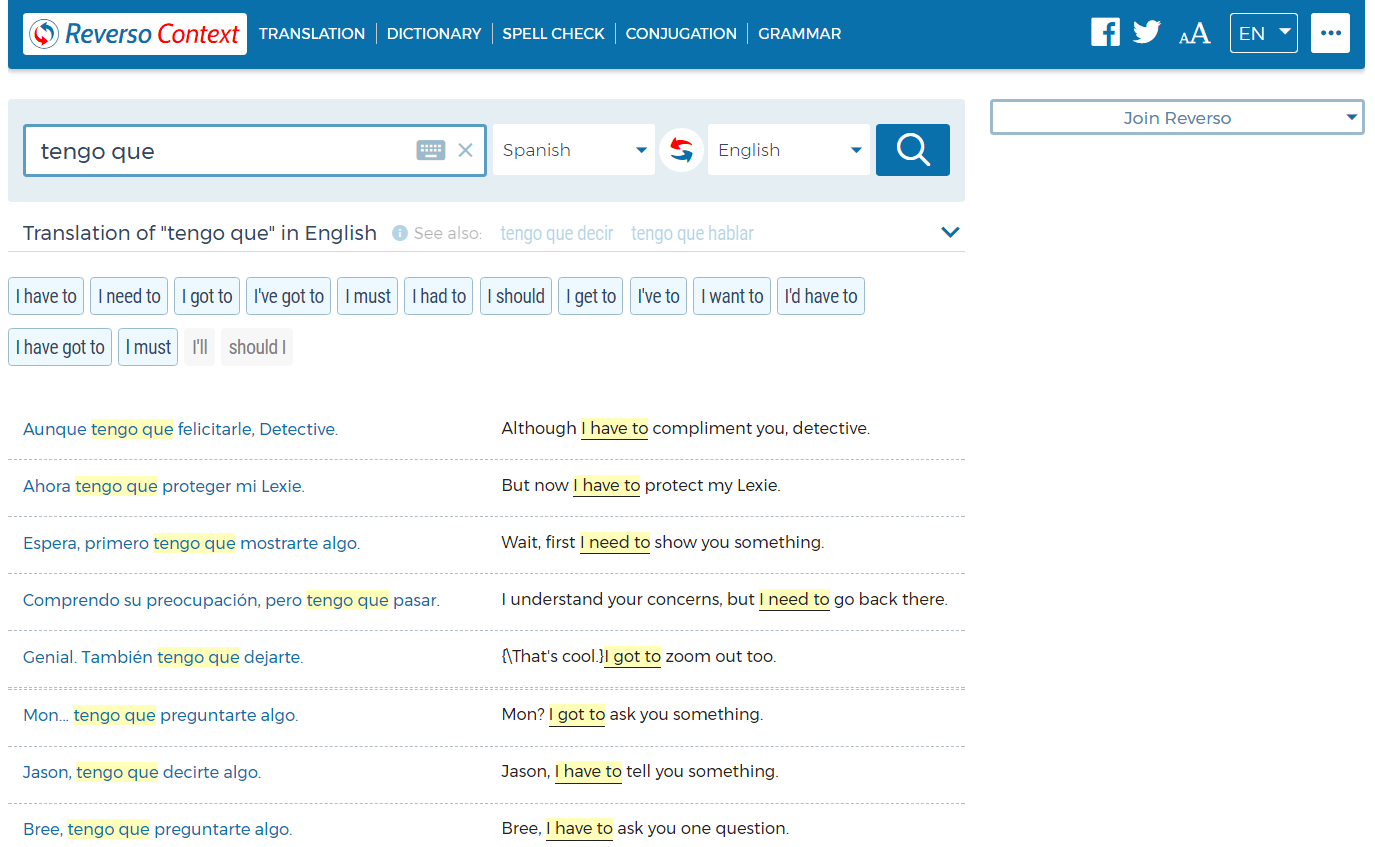This screenshot has height=847, width=1375.
Task: Click the Twitter share icon
Action: tap(1146, 31)
